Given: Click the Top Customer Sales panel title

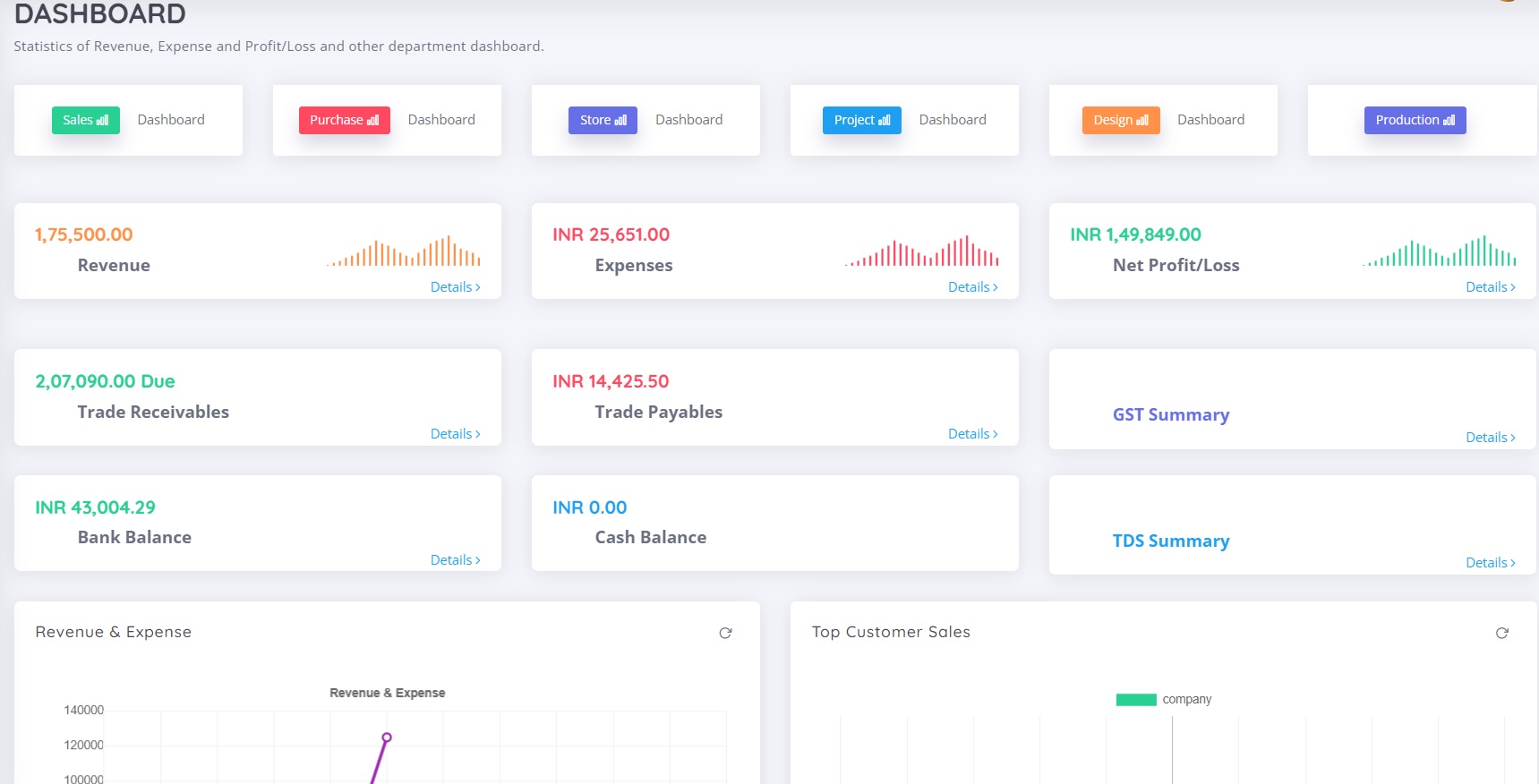Looking at the screenshot, I should [x=890, y=632].
